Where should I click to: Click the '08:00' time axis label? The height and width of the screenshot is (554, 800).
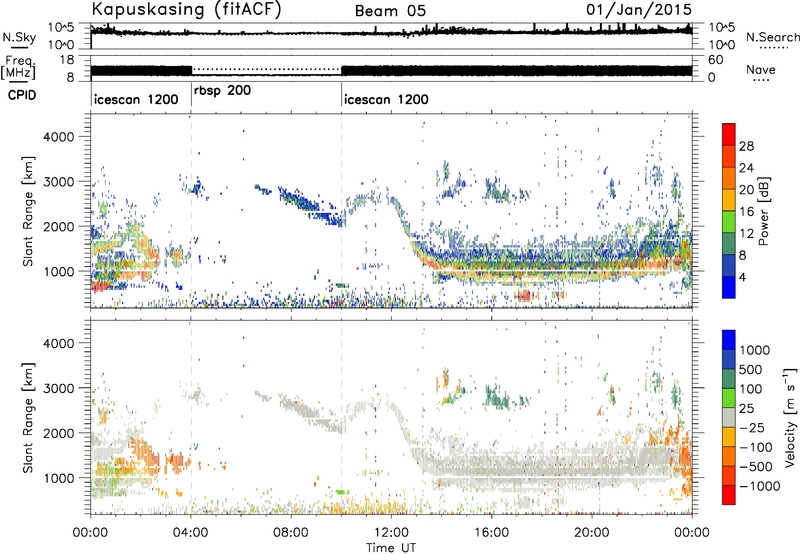click(x=291, y=533)
